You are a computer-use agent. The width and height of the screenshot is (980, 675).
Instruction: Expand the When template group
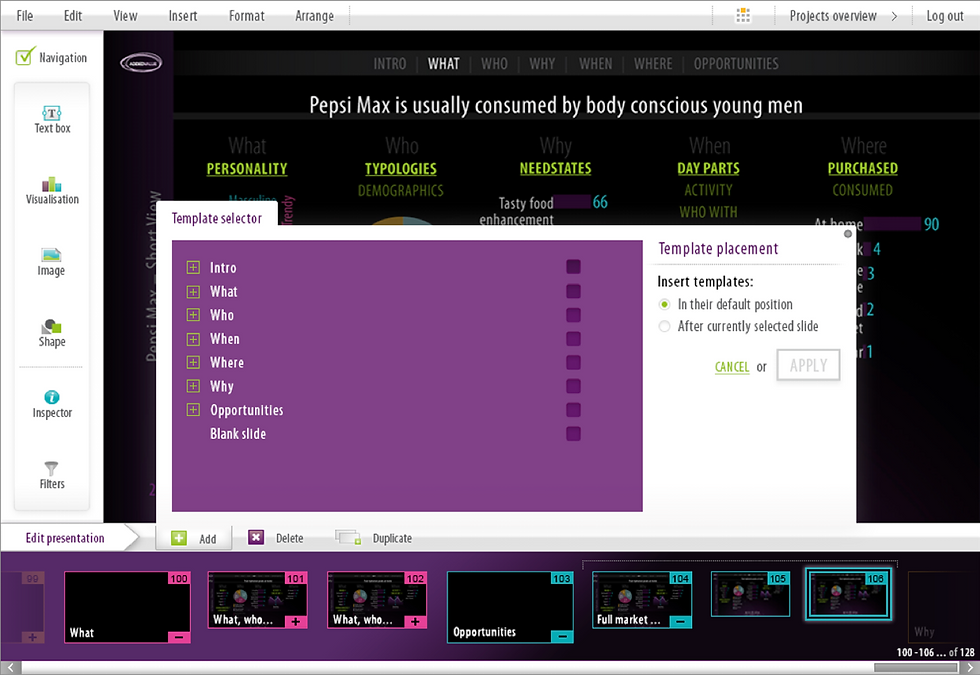(x=193, y=339)
